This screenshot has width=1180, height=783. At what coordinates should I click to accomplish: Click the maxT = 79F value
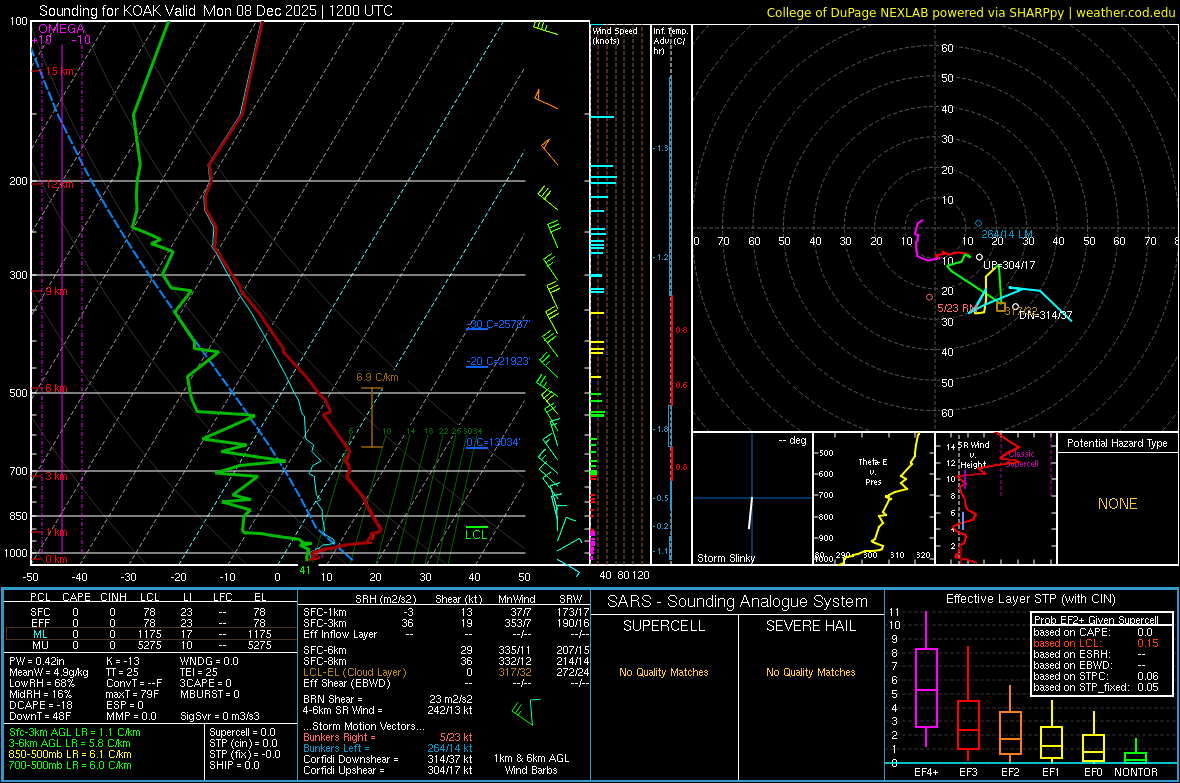pos(132,694)
